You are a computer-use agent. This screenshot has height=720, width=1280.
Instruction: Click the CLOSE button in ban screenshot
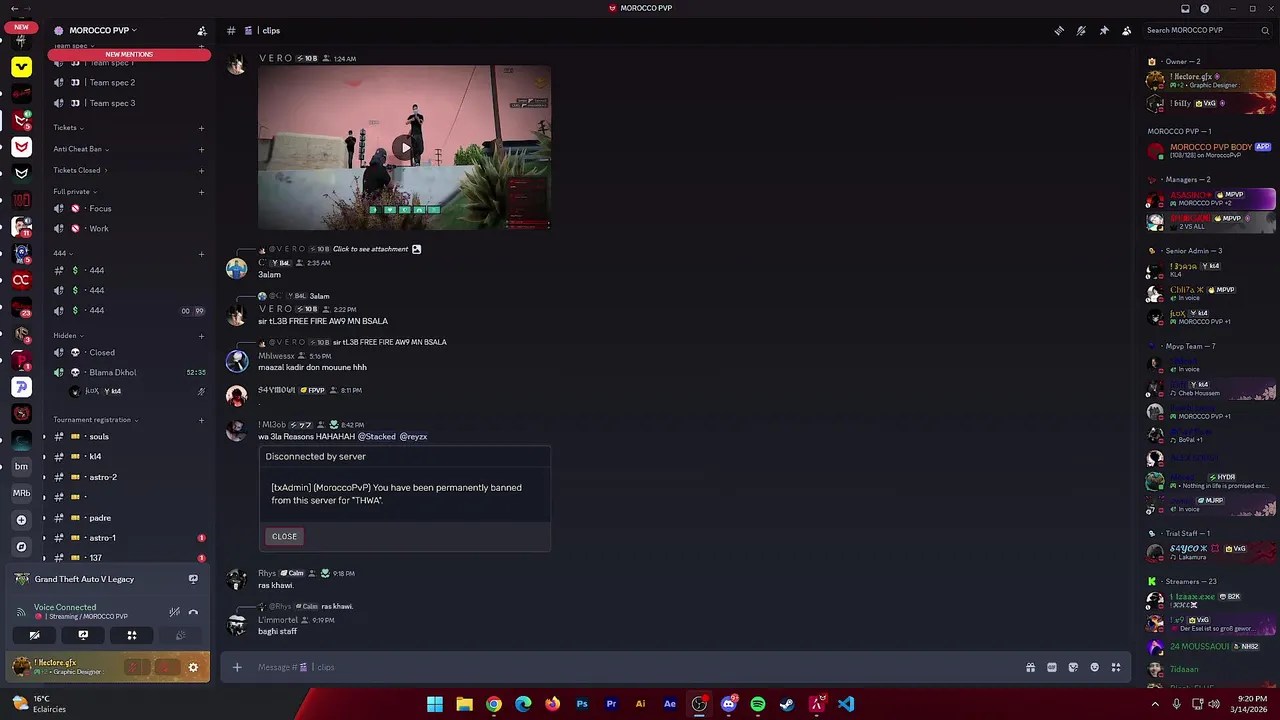[284, 536]
